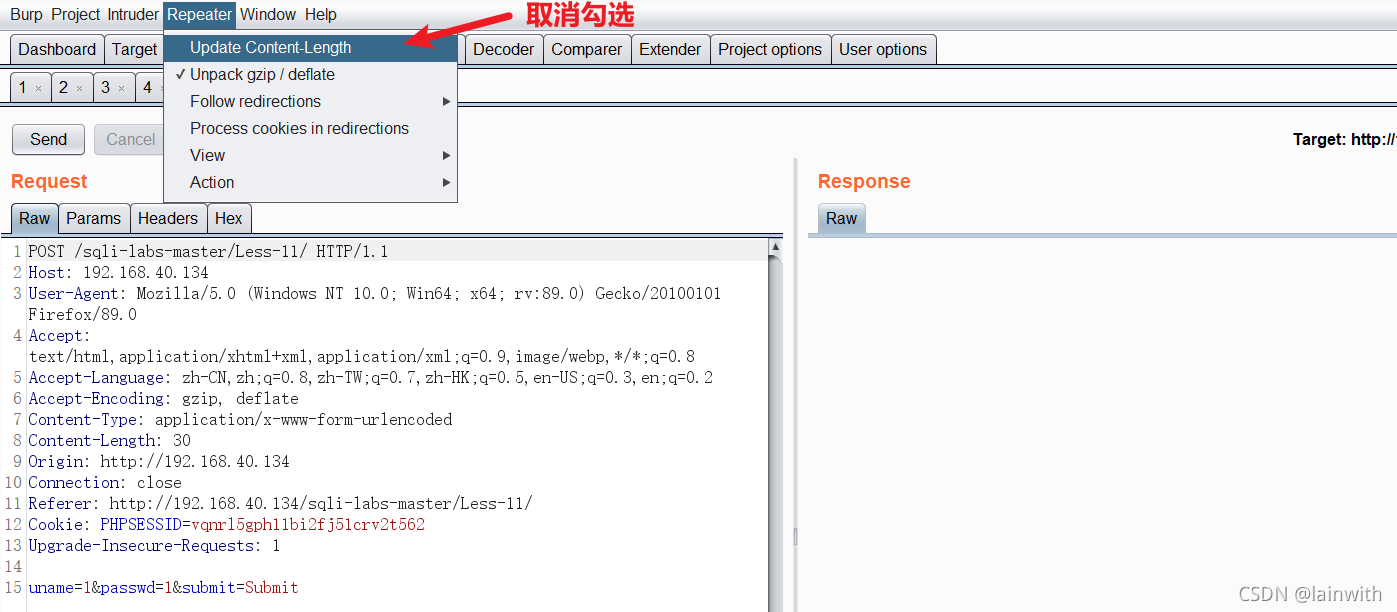Toggle the Update Content-Length option

tap(310, 48)
